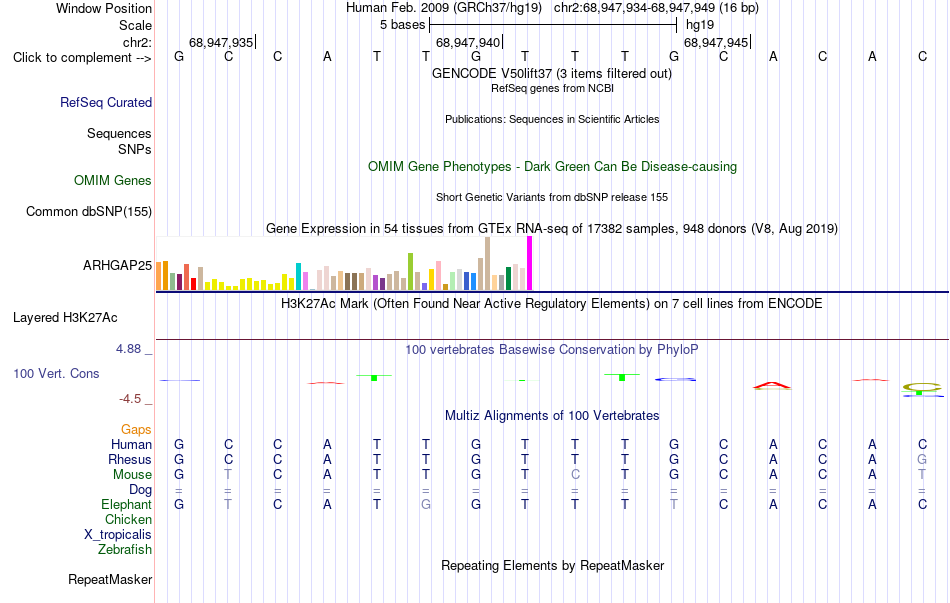Click 'RefSeq genes from NCBI' title
The width and height of the screenshot is (950, 603).
(x=552, y=88)
